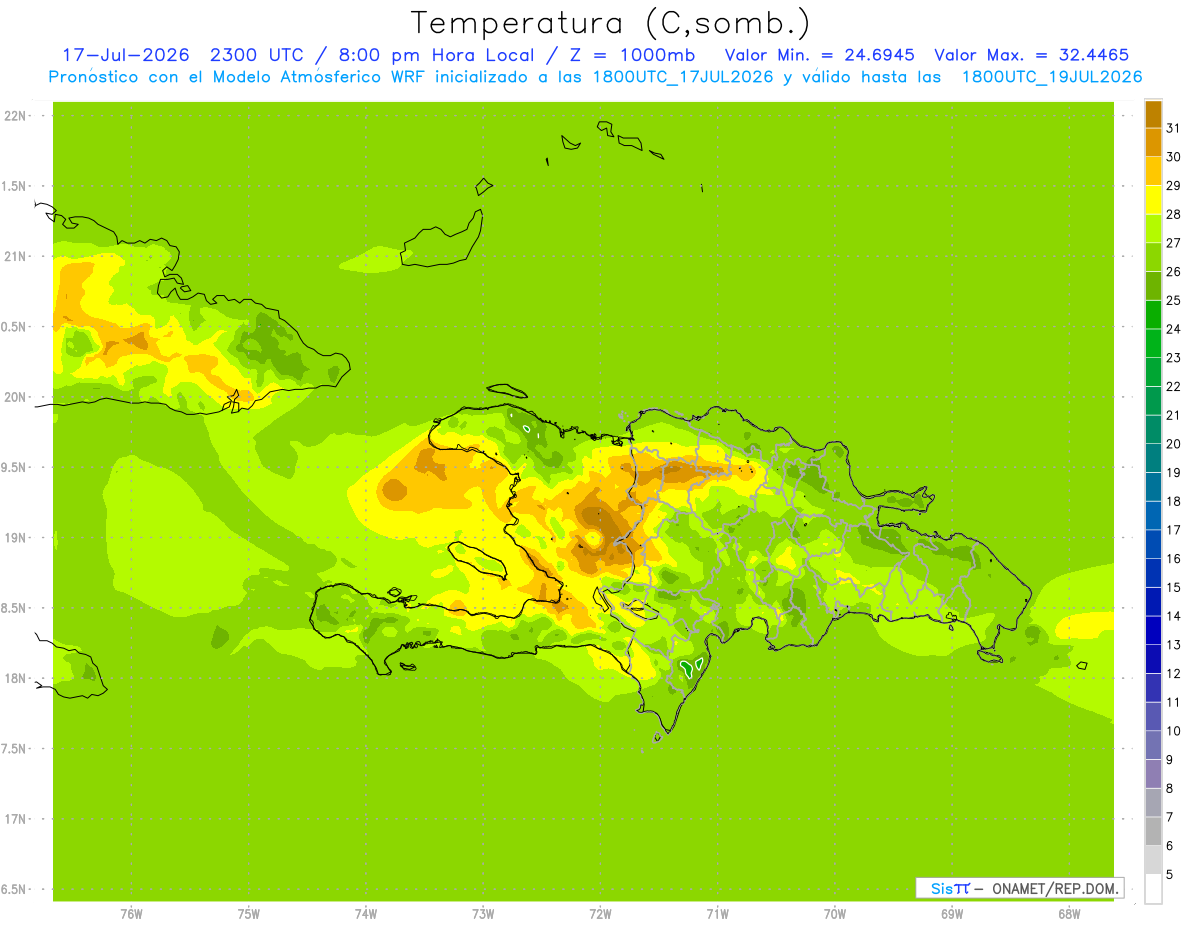The image size is (1200, 927).
Task: Click the '8.5N' latitude axis label
Action: pos(14,608)
